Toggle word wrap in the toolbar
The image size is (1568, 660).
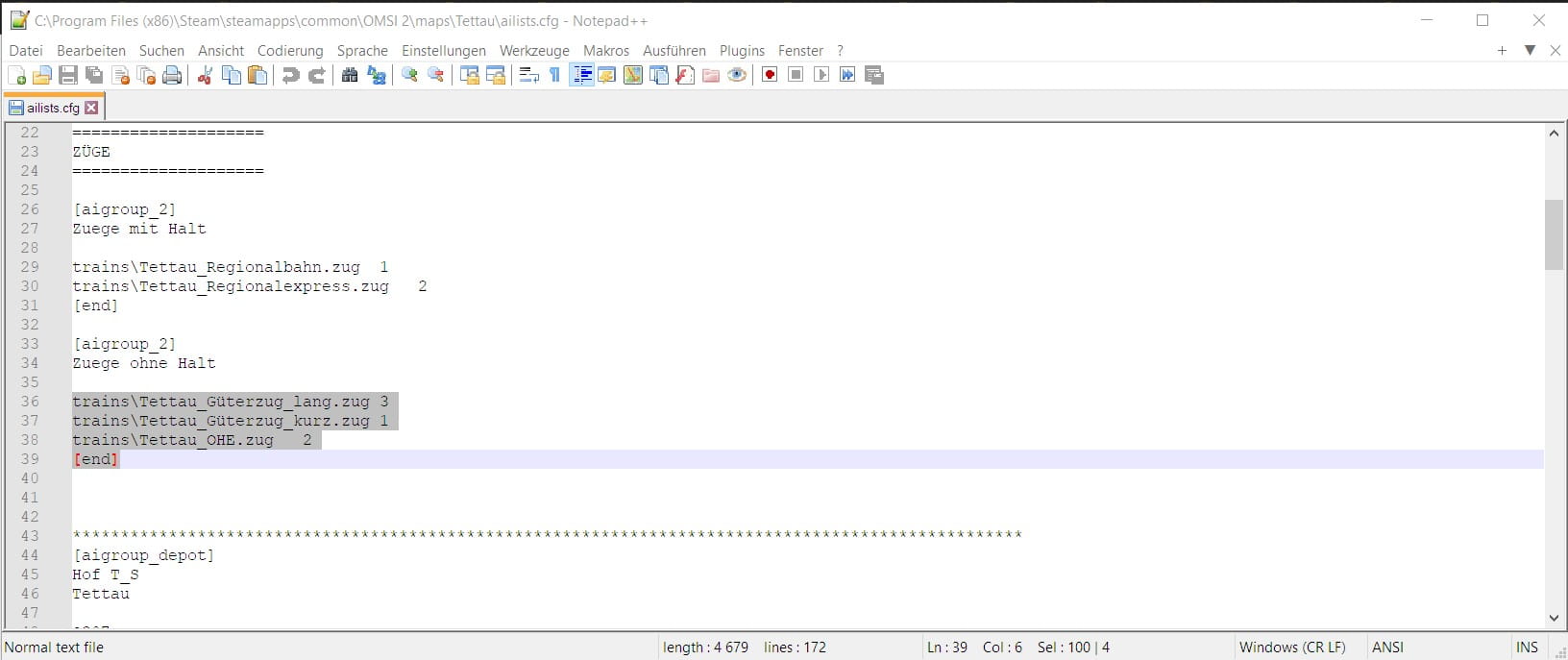pos(528,76)
